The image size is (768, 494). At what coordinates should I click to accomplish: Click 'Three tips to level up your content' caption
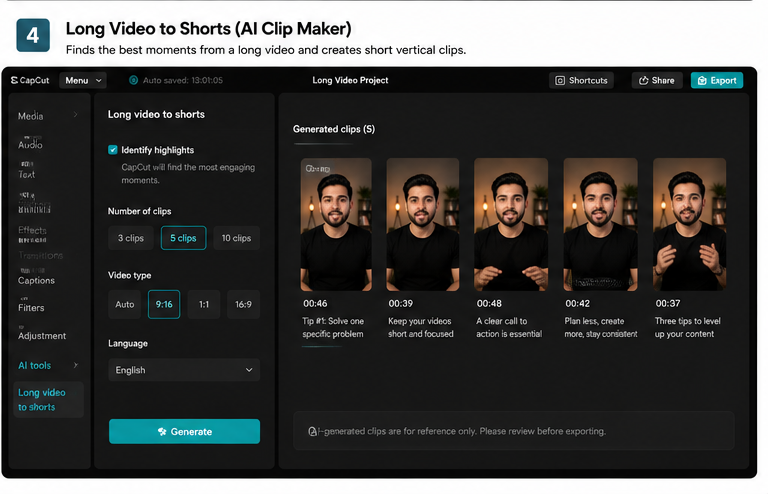point(688,328)
